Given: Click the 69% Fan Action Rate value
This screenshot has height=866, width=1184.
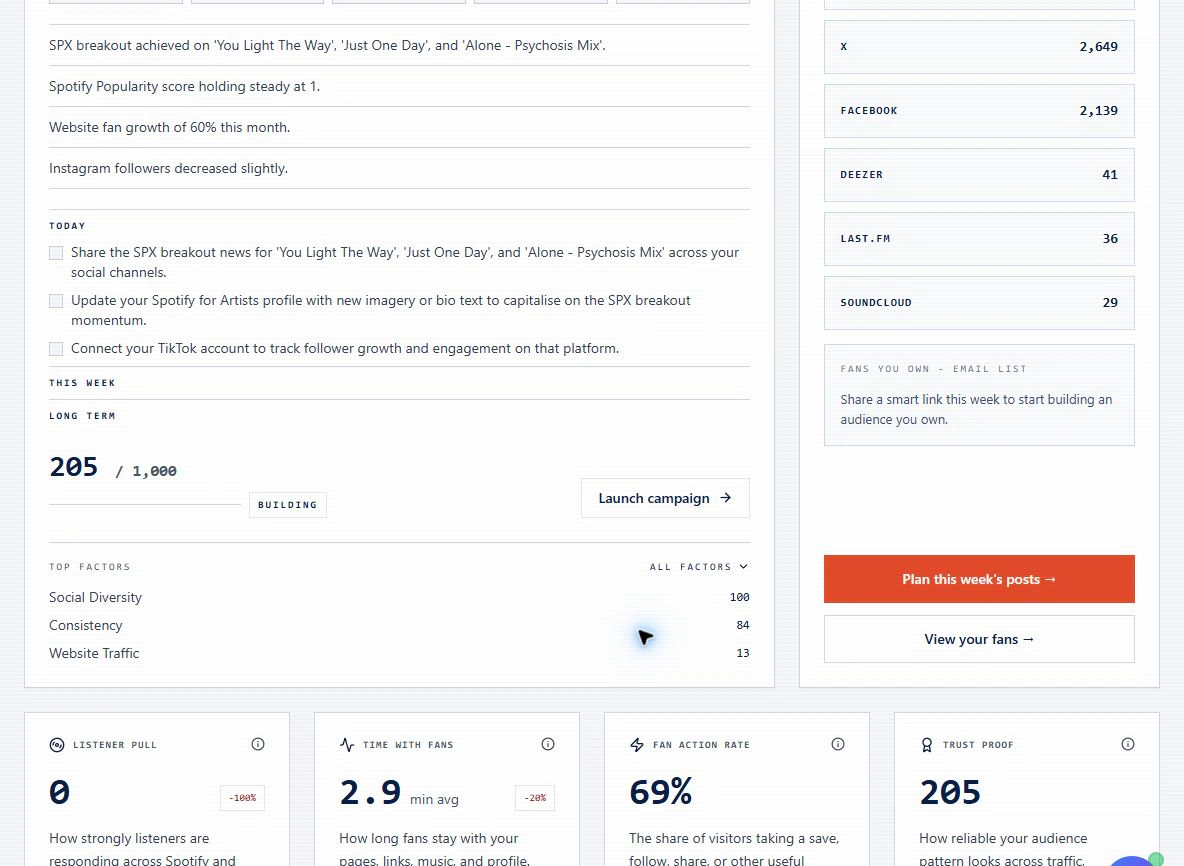Looking at the screenshot, I should click(661, 792).
